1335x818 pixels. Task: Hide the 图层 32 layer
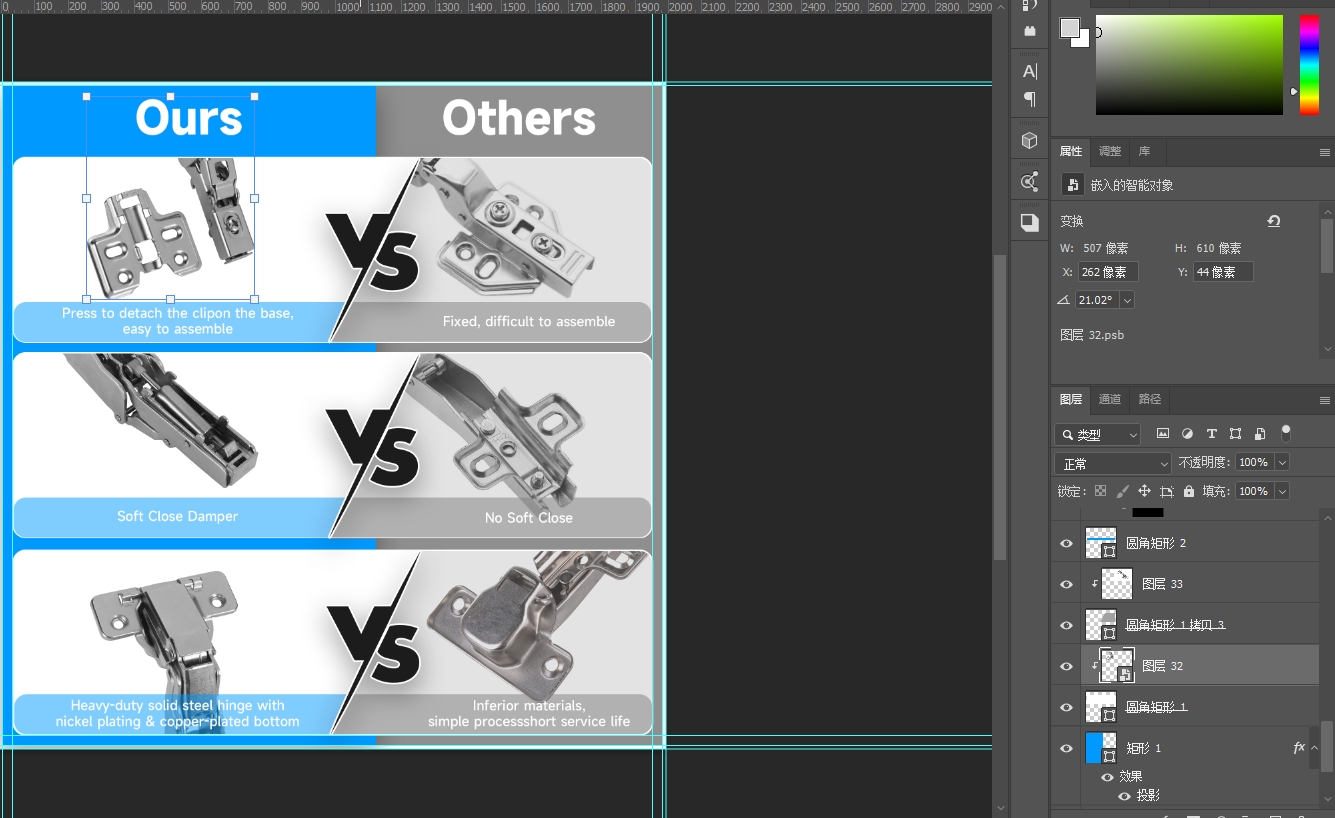point(1066,666)
